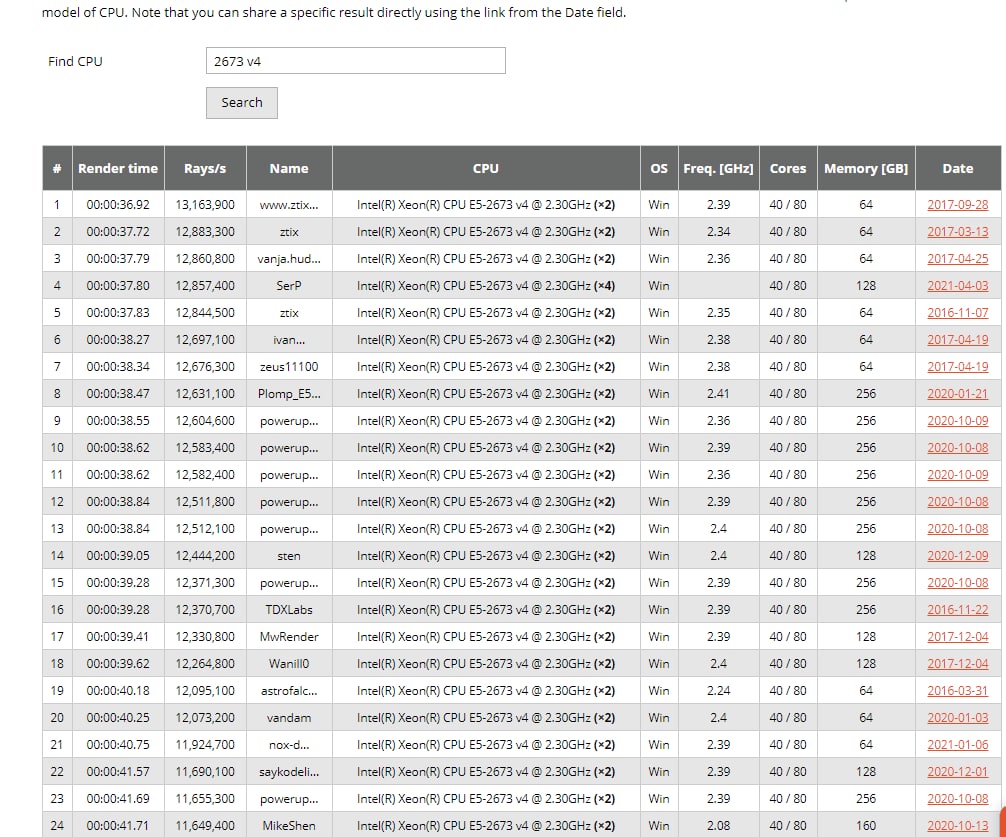Click render time 00:00:36.92
1006x837 pixels.
[118, 205]
